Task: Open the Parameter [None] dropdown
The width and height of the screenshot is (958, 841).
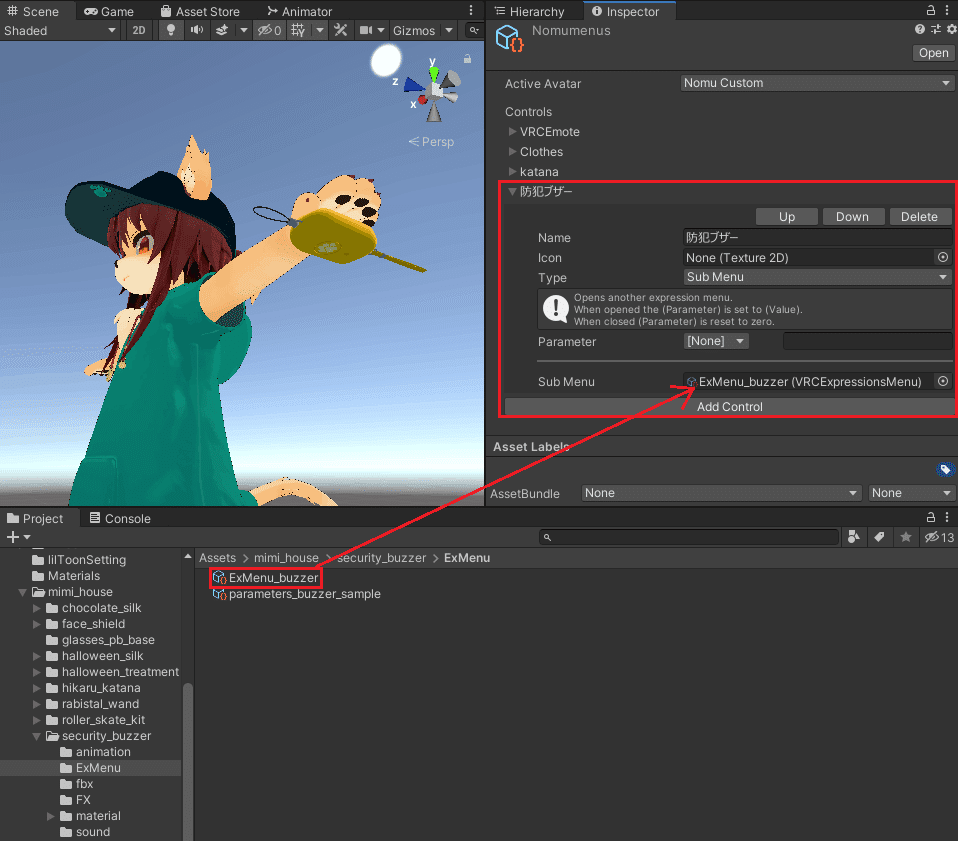Action: tap(715, 341)
